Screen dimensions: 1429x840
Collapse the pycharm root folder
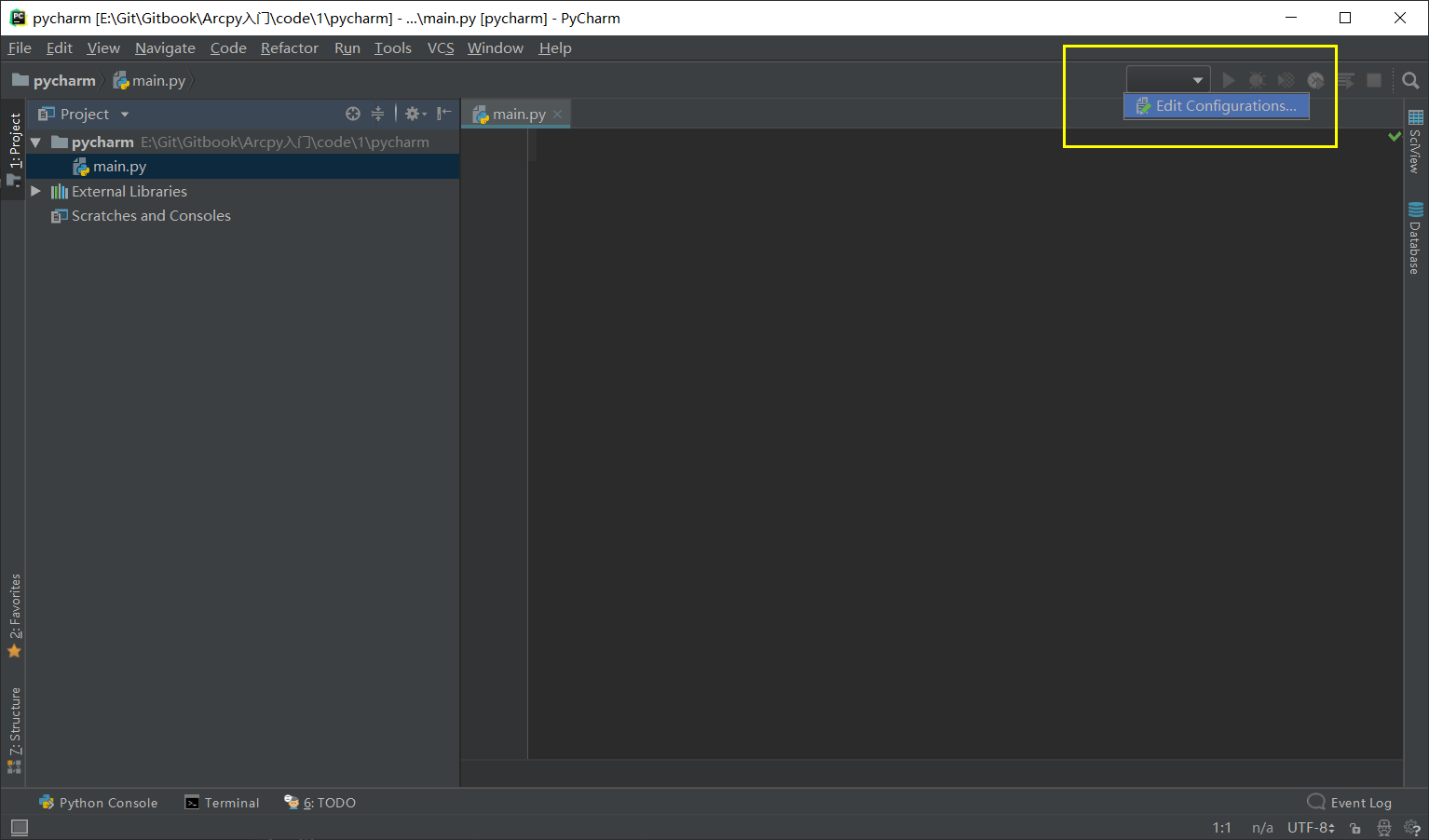(x=36, y=142)
